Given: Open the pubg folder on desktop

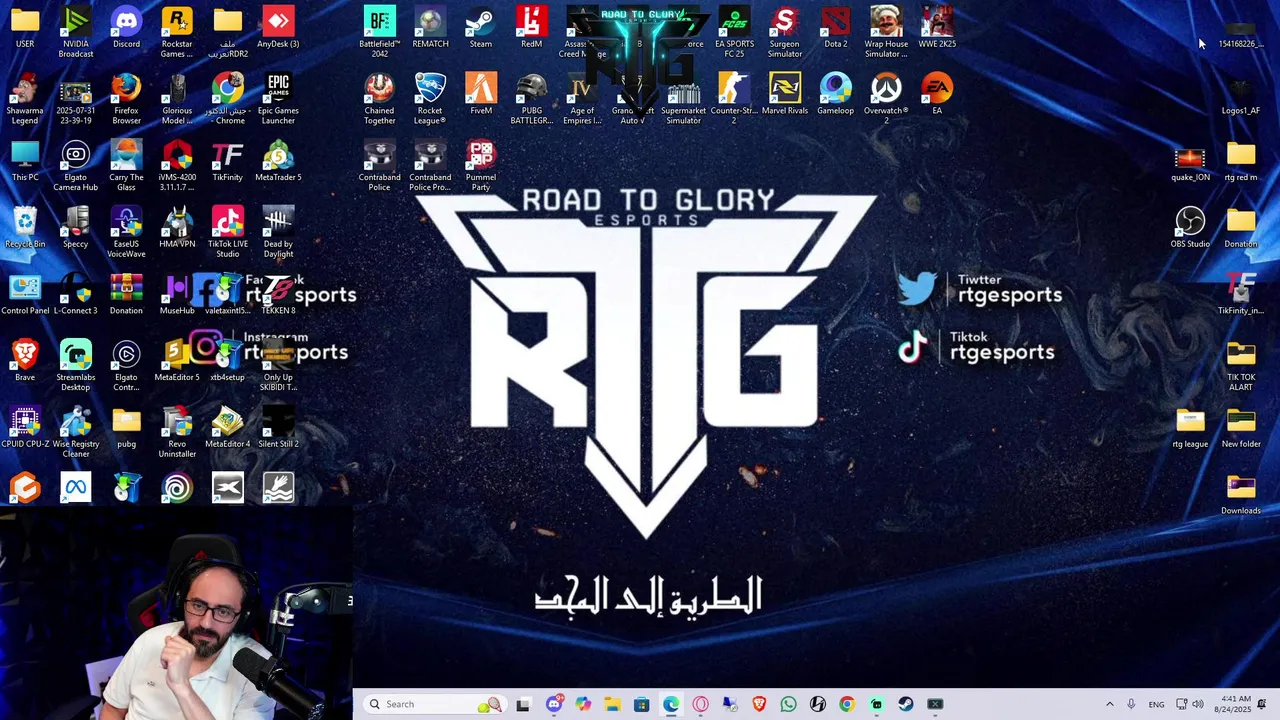Looking at the screenshot, I should [126, 427].
